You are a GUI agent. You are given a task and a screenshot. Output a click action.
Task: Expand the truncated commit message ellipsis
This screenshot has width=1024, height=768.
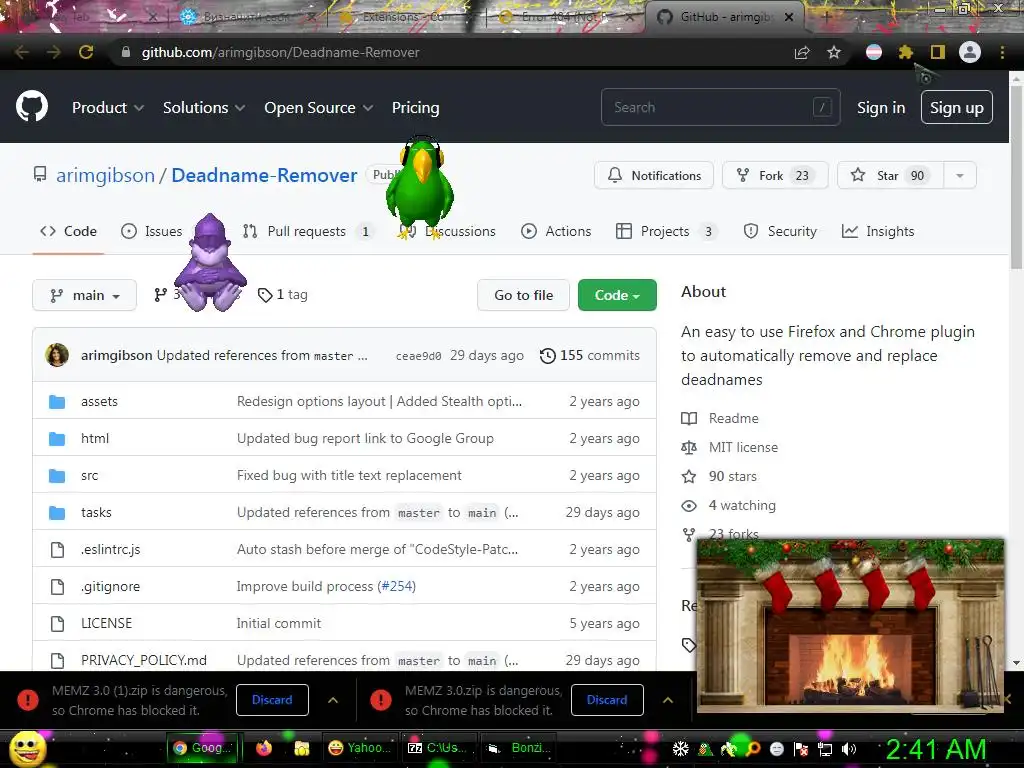(362, 356)
